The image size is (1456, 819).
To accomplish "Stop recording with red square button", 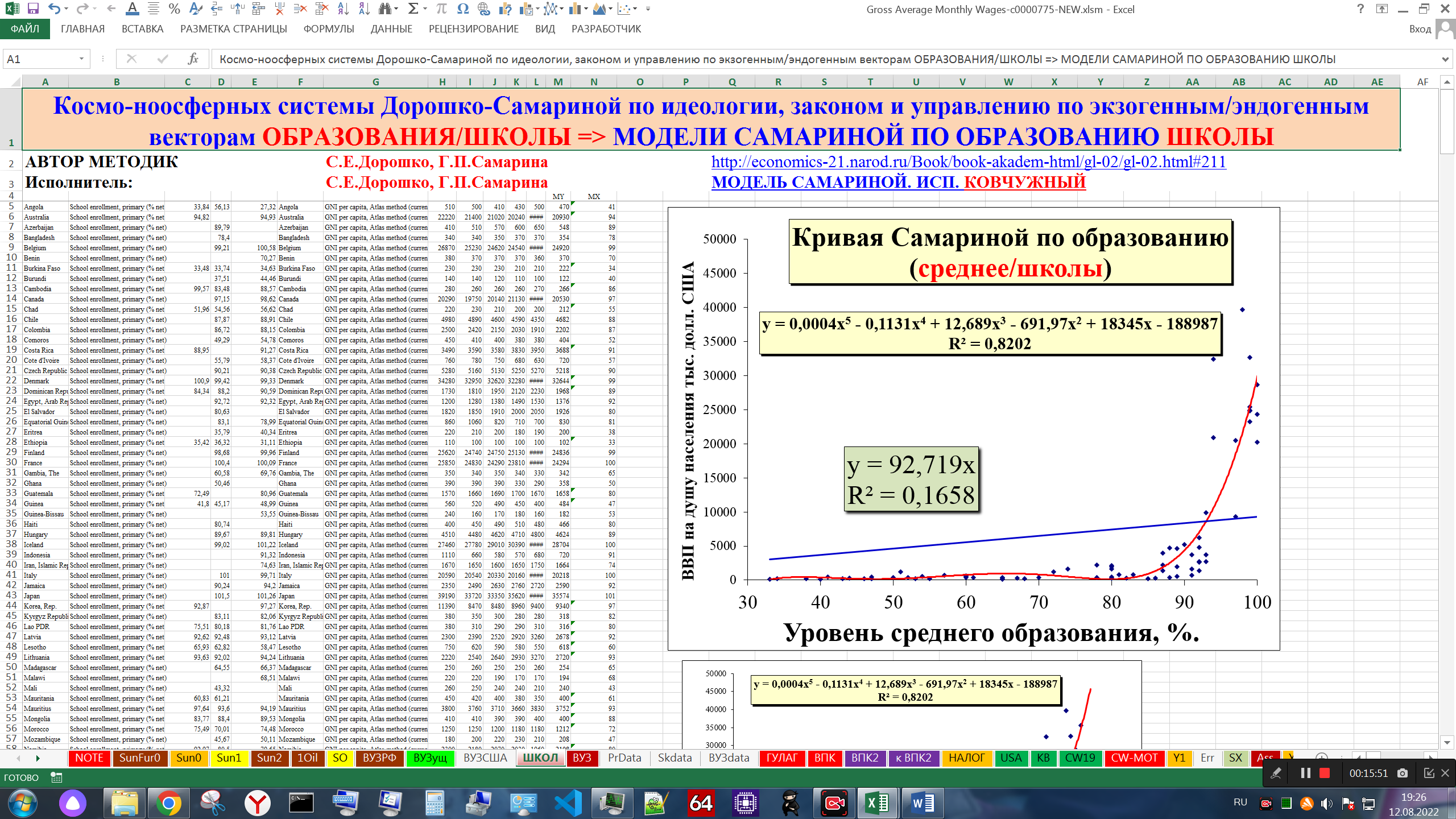I will (x=1325, y=773).
